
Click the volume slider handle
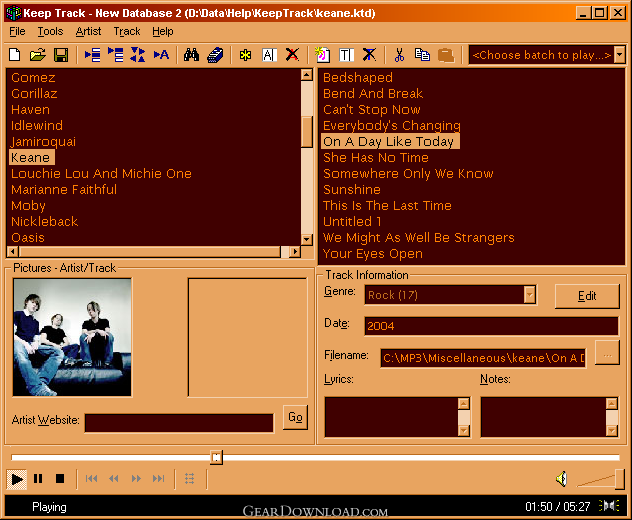coord(620,479)
